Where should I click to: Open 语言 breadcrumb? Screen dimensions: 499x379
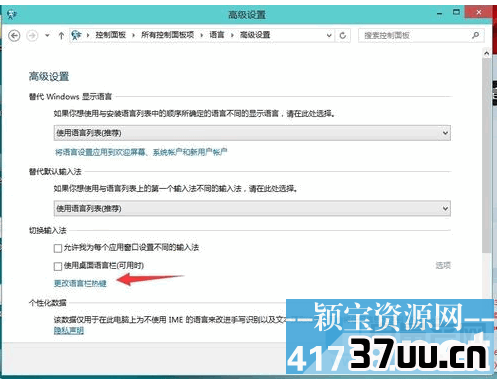pos(217,35)
